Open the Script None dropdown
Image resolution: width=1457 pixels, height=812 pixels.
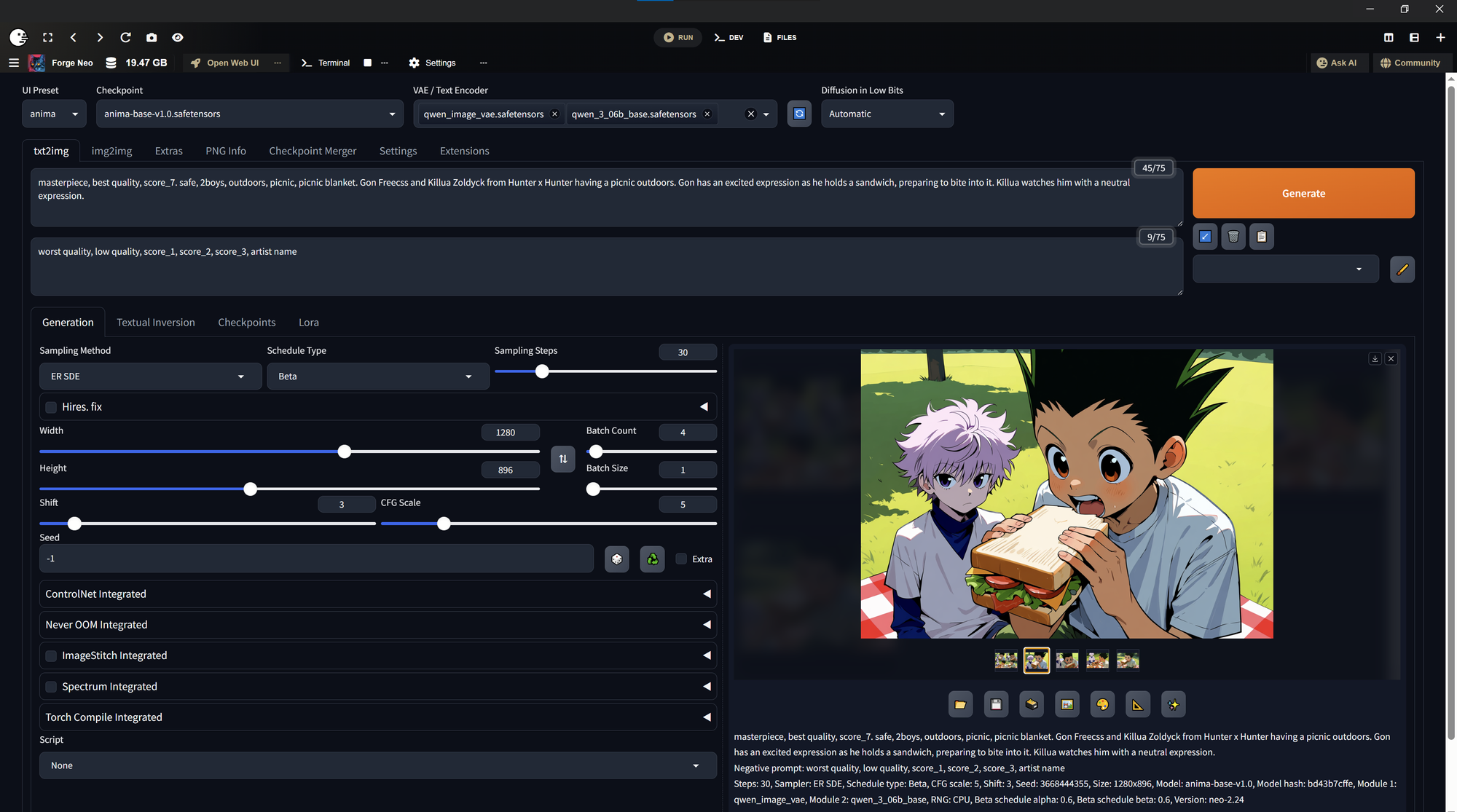point(378,765)
